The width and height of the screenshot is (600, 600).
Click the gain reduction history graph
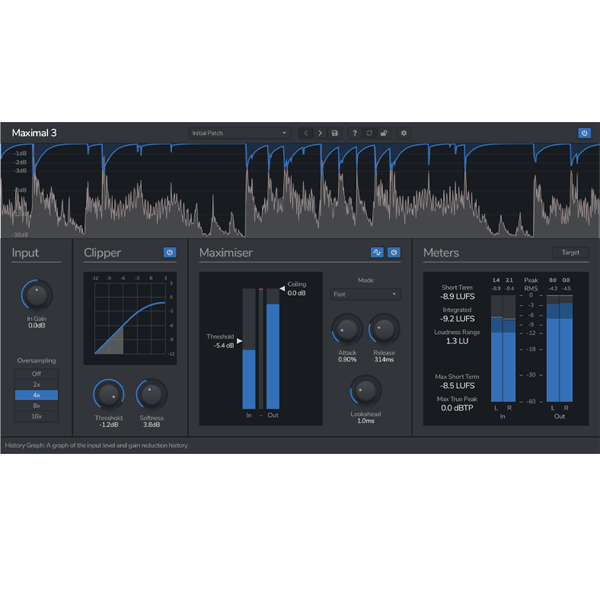(300, 191)
